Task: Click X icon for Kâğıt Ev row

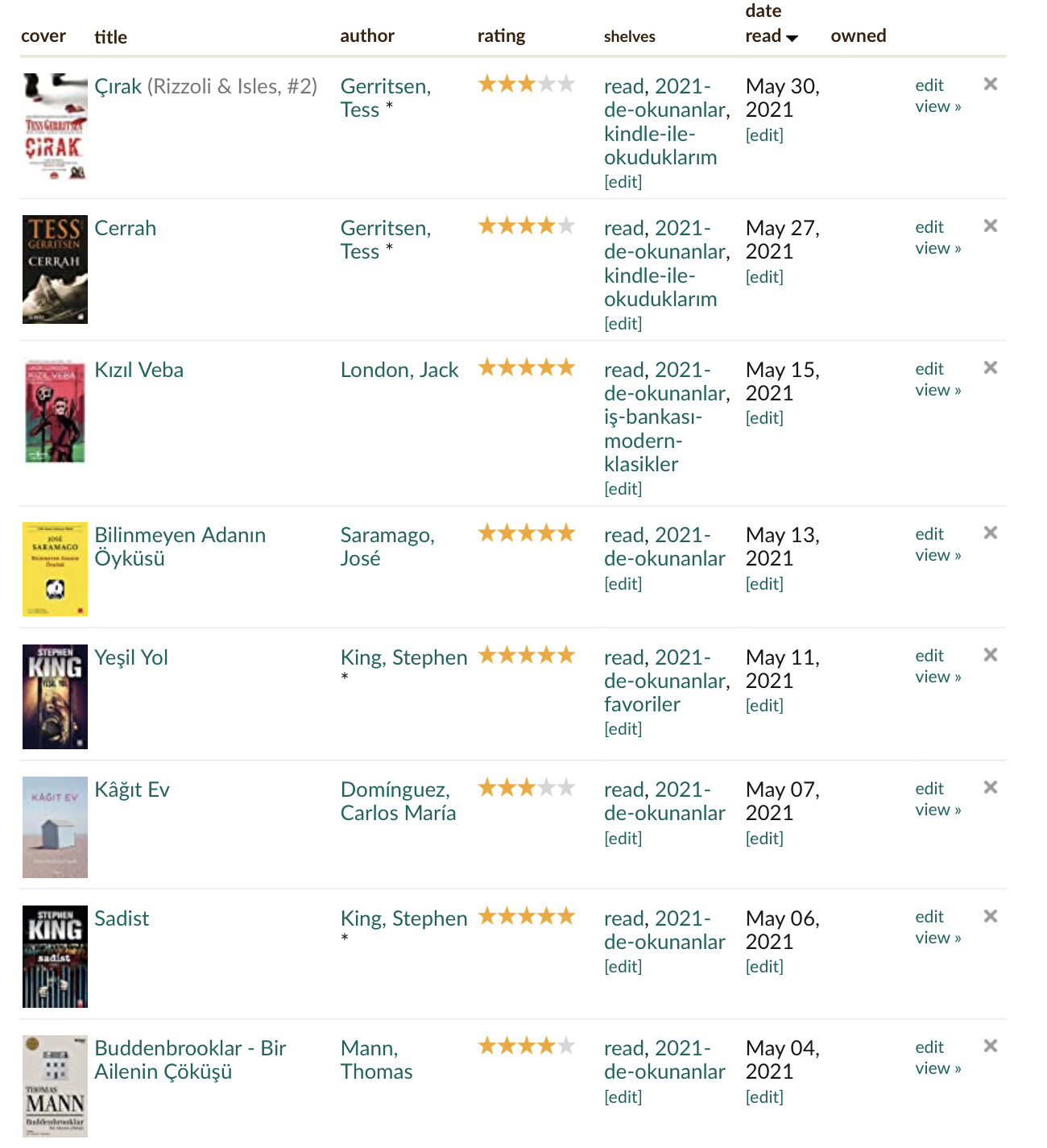Action: [x=991, y=787]
